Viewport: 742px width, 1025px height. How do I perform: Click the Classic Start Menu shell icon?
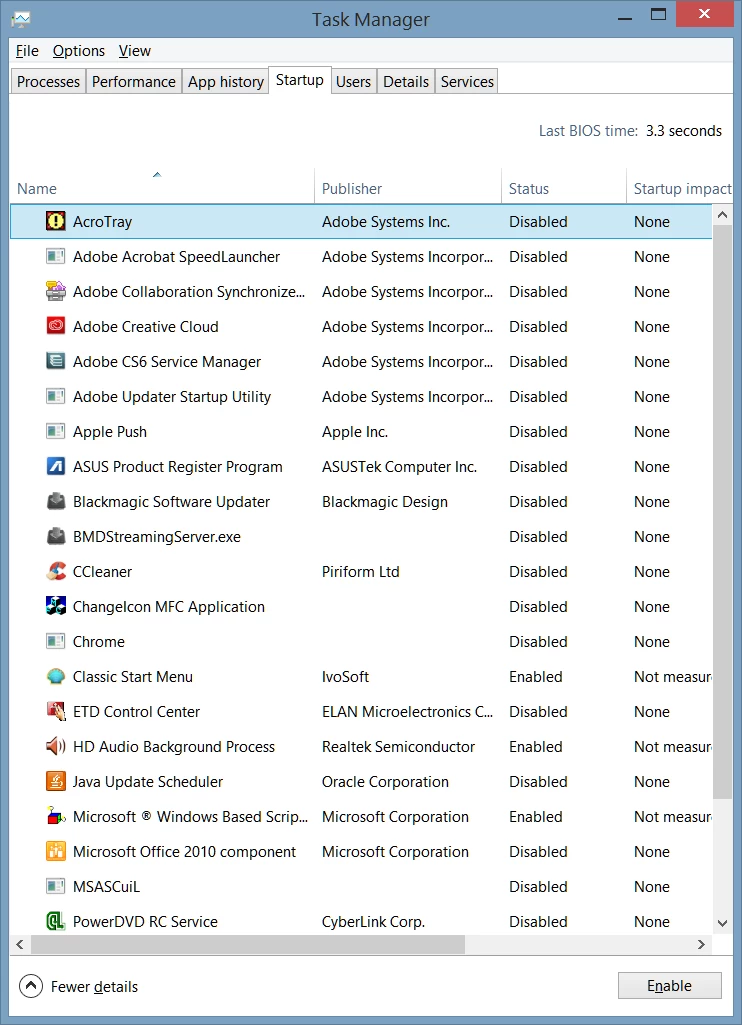pyautogui.click(x=56, y=677)
